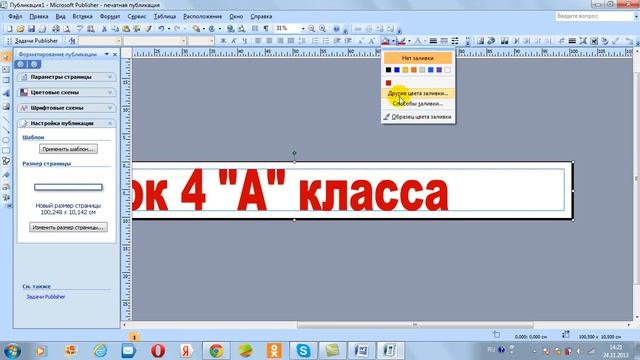This screenshot has width=640, height=360.
Task: Click the Cut scissors icon
Action: click(x=104, y=29)
